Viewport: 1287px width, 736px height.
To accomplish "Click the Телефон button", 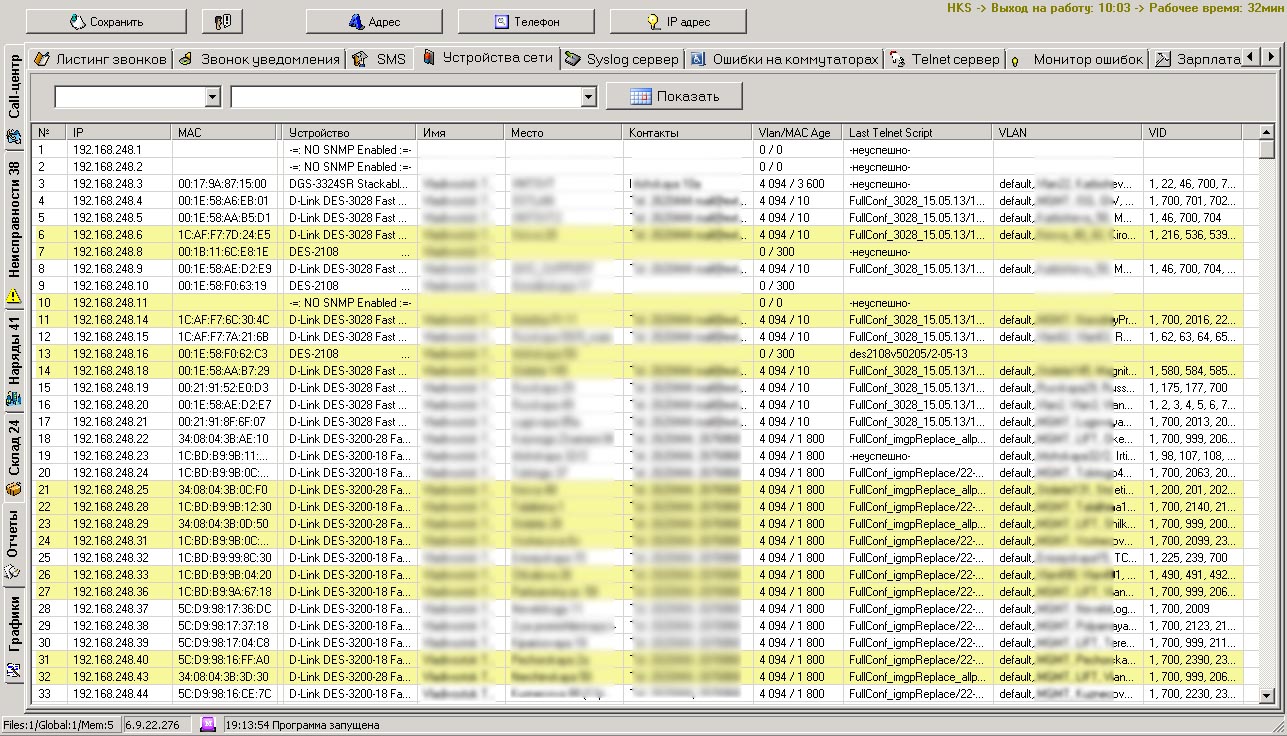I will [x=526, y=21].
